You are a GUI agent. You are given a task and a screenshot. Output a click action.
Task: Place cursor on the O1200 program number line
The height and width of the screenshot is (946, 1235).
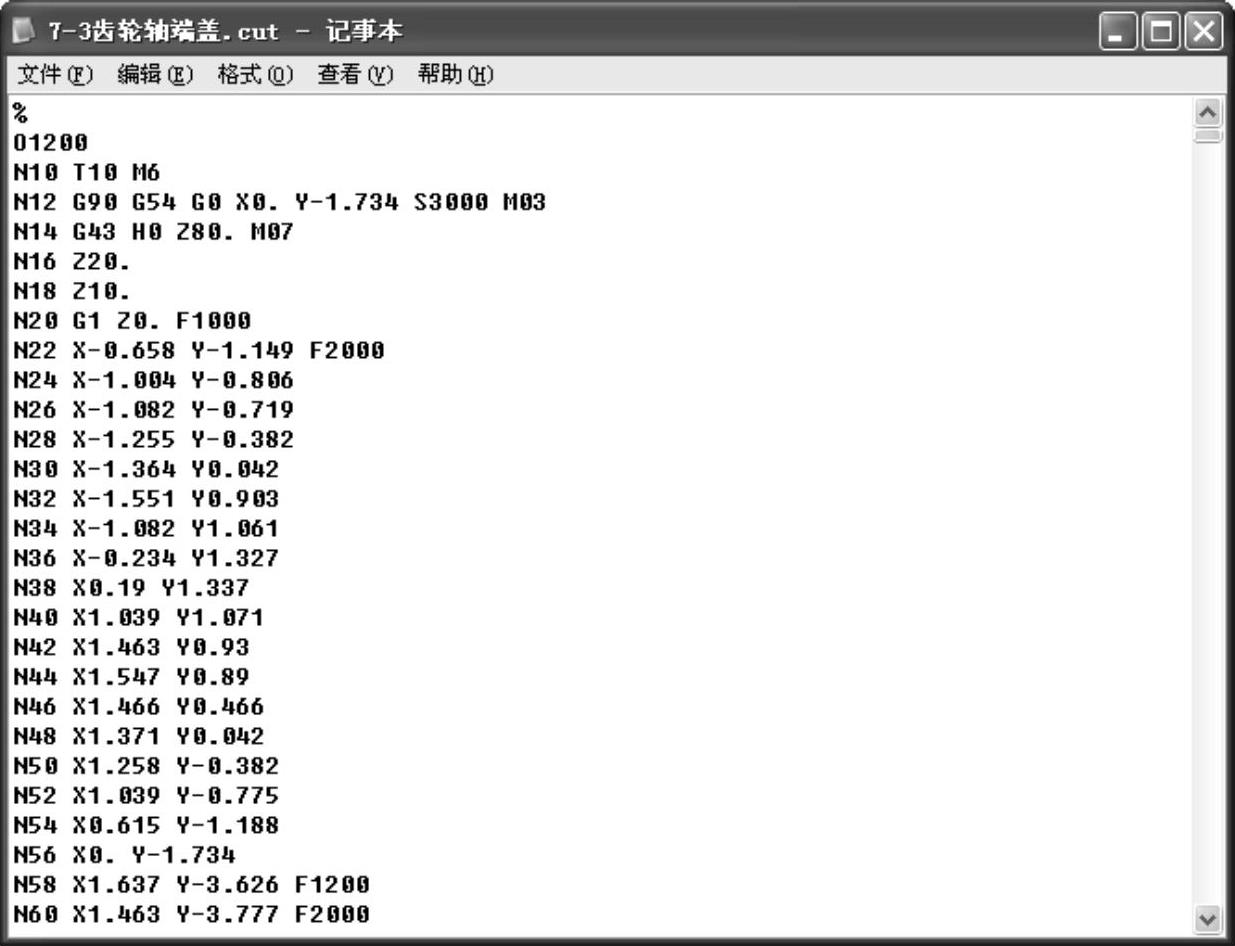(51, 143)
